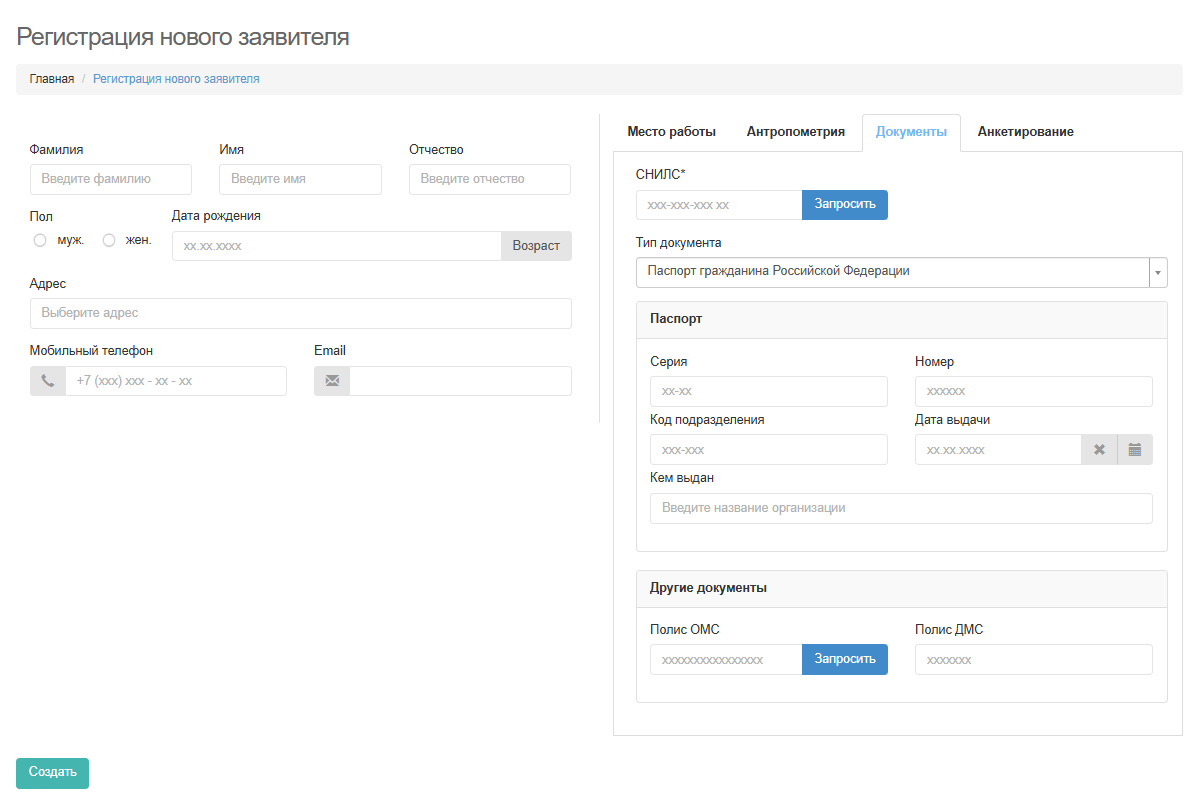
Task: Click the dropdown arrow of document type
Action: [x=1158, y=272]
